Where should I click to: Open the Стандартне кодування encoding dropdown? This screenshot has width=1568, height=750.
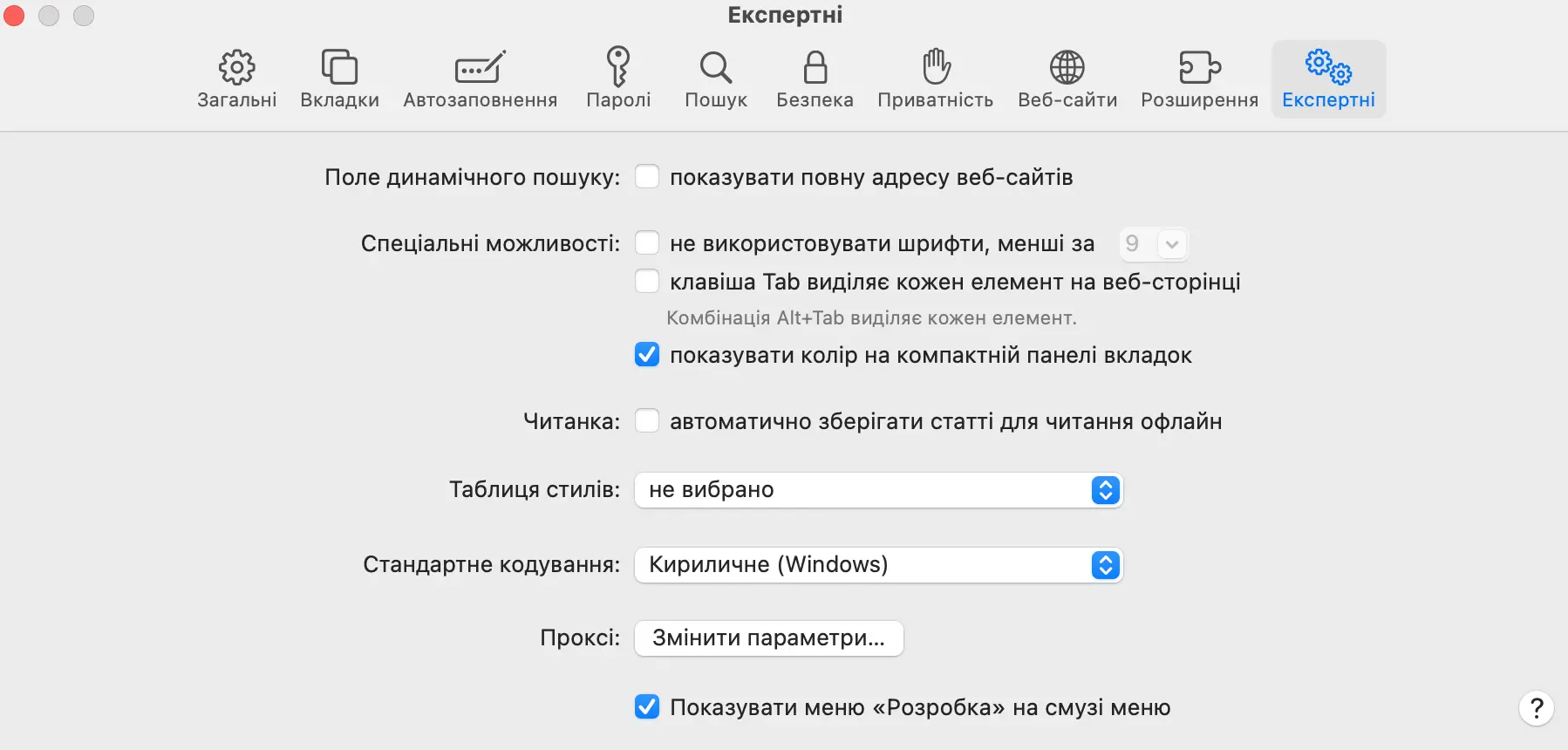(x=879, y=565)
